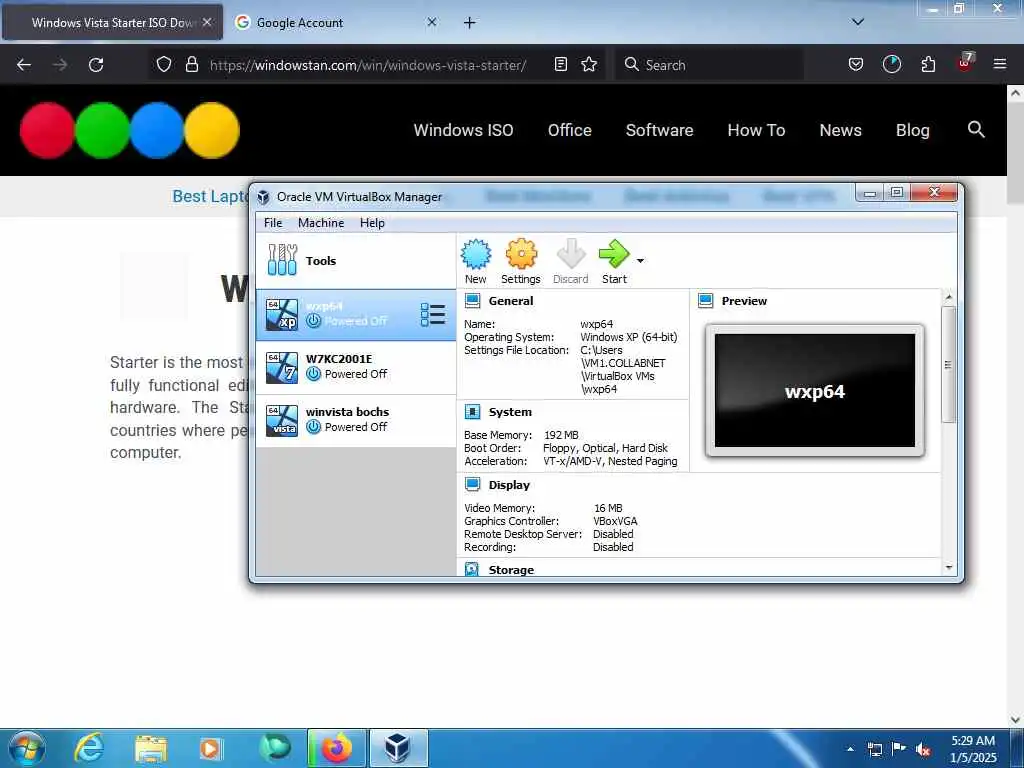Click the Discard toolbar icon
This screenshot has width=1024, height=768.
[571, 261]
